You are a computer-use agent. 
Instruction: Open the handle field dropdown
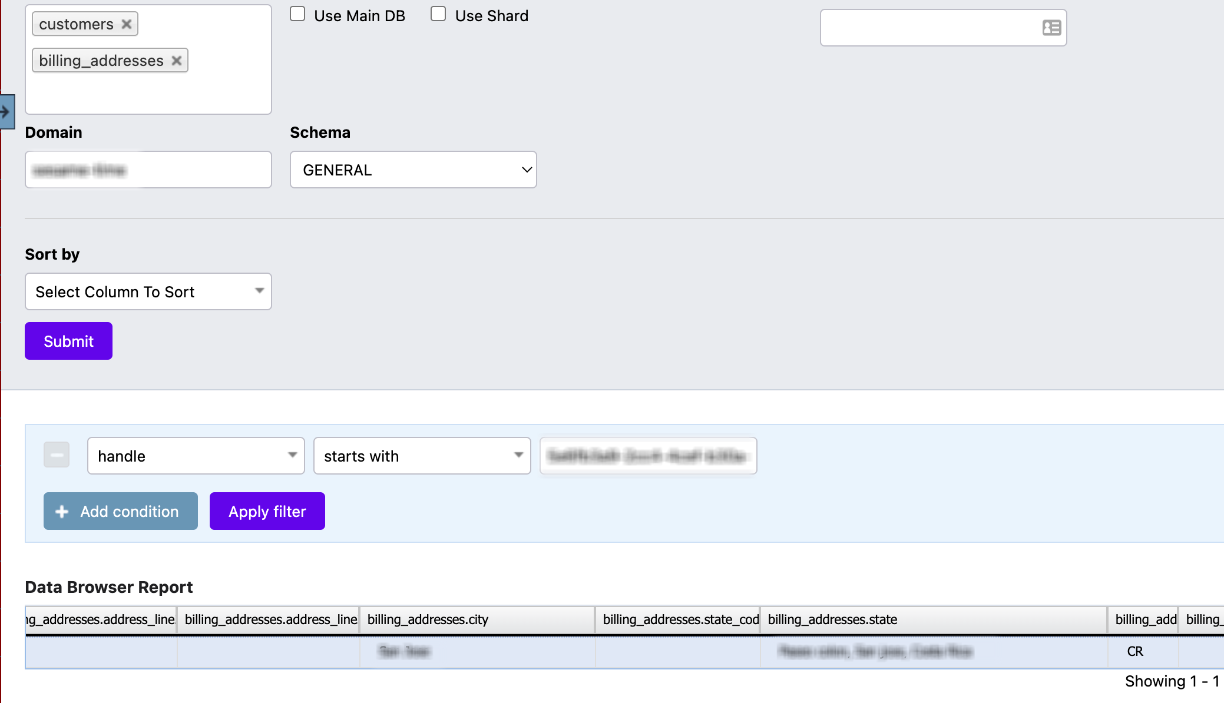coord(196,456)
